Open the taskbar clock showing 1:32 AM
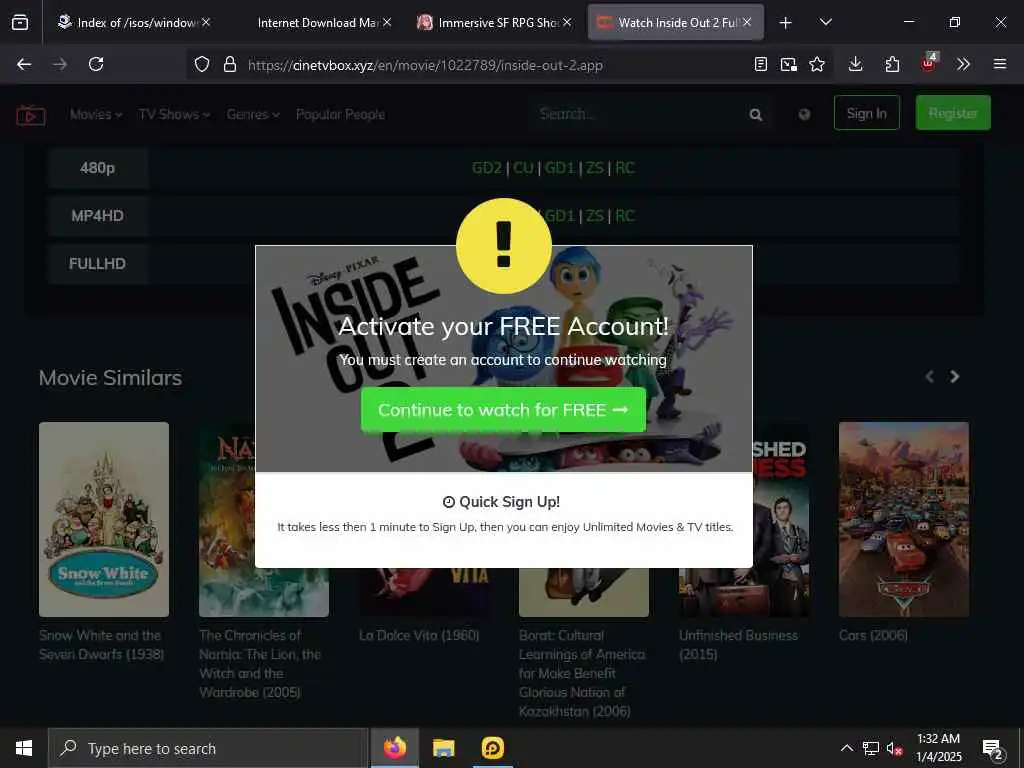The height and width of the screenshot is (768, 1024). tap(938, 748)
